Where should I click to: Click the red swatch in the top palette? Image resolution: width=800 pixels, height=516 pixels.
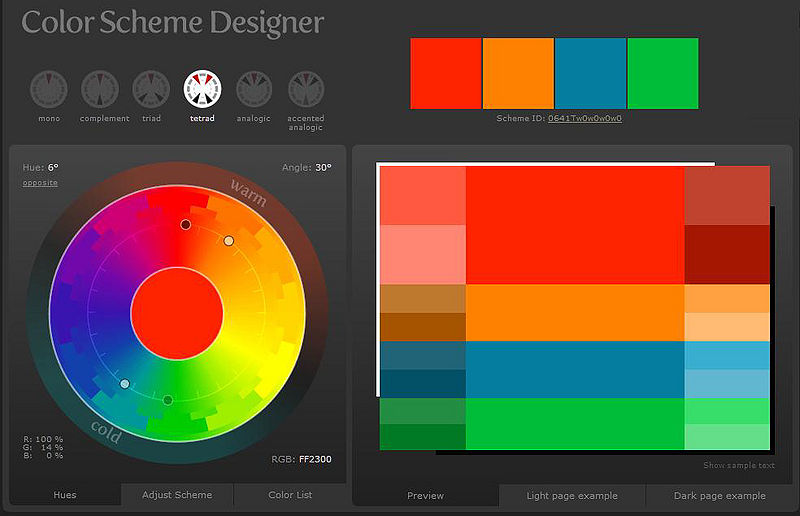pos(446,73)
